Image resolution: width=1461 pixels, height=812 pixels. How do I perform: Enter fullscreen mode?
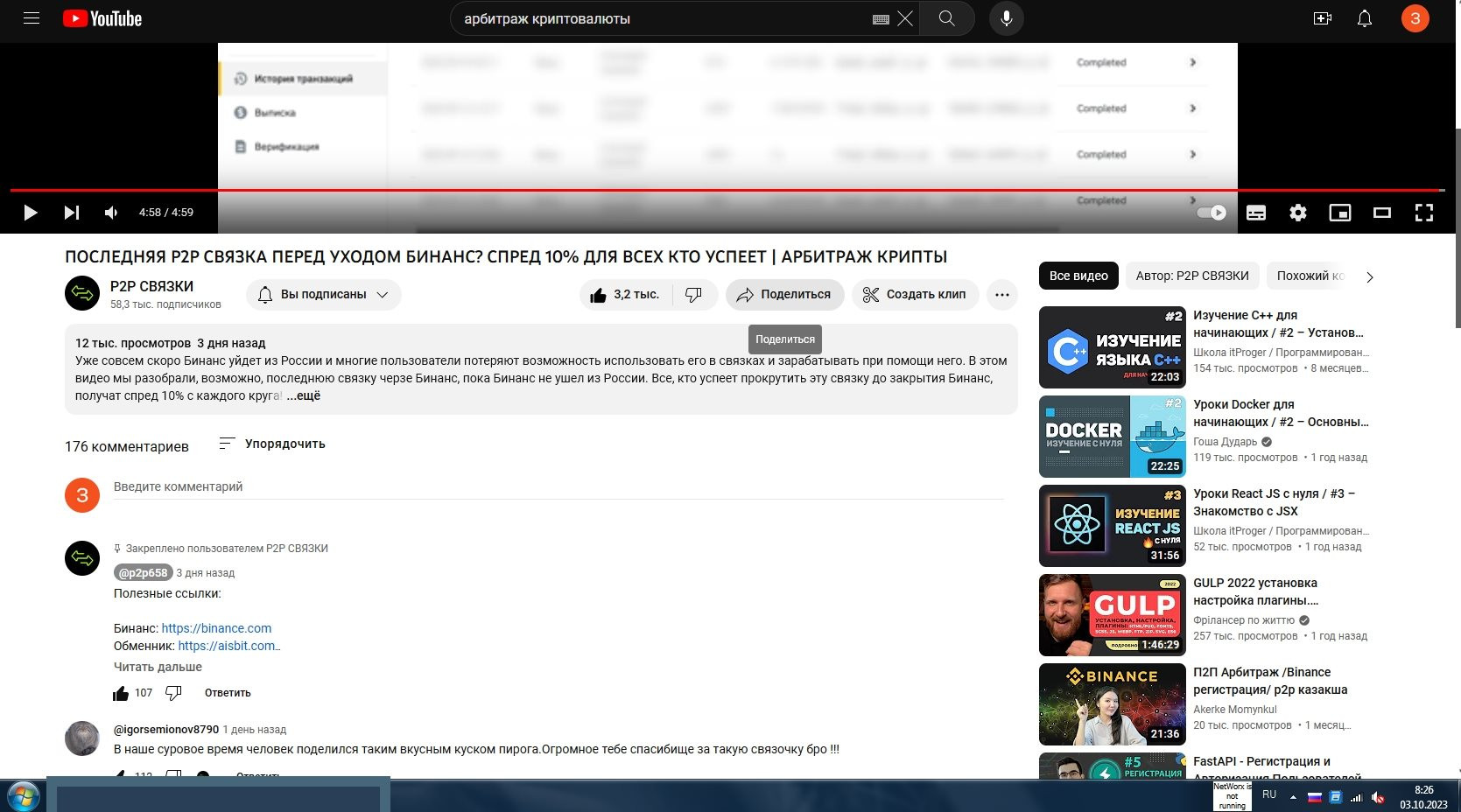pos(1424,213)
